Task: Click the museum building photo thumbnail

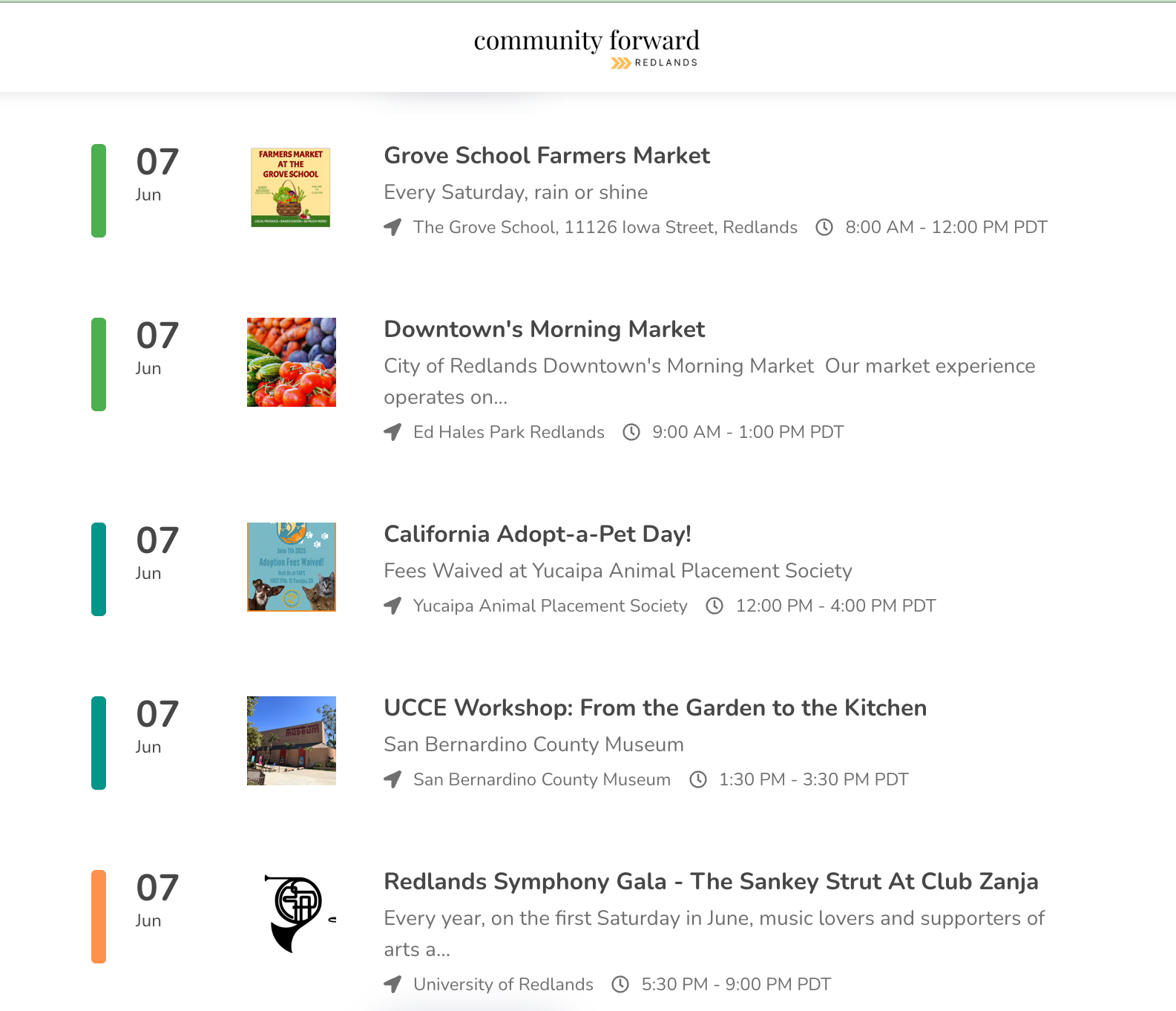Action: click(292, 741)
